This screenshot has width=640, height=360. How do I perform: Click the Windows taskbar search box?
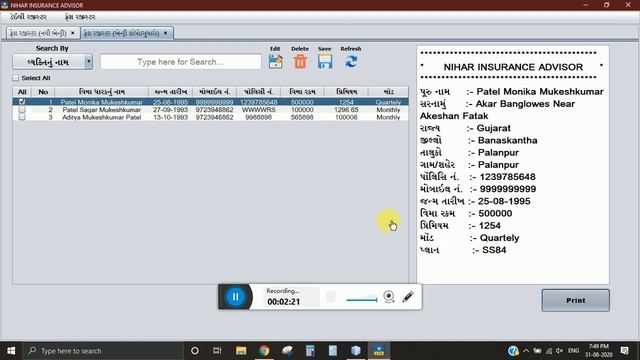pos(102,351)
